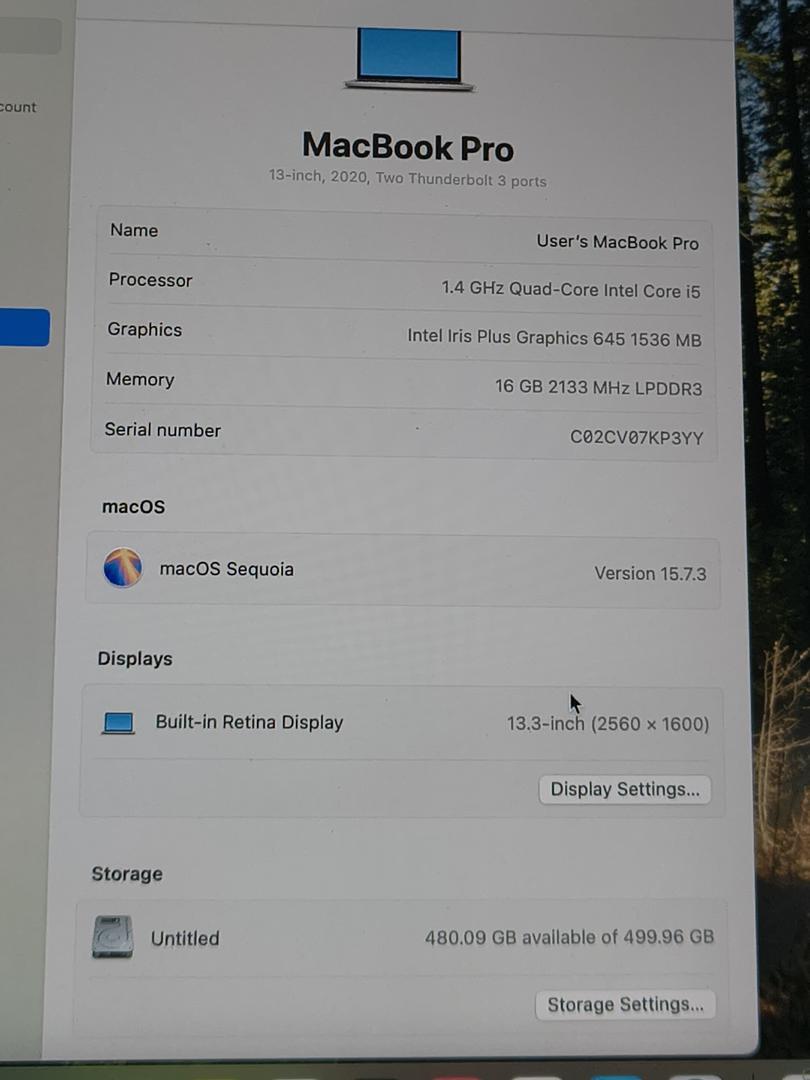Click the macOS Sequoia label
Image resolution: width=810 pixels, height=1080 pixels.
click(227, 569)
